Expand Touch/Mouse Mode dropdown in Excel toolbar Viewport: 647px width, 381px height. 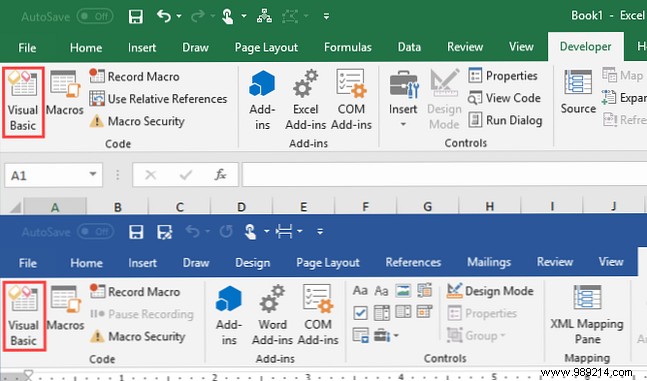click(x=244, y=17)
